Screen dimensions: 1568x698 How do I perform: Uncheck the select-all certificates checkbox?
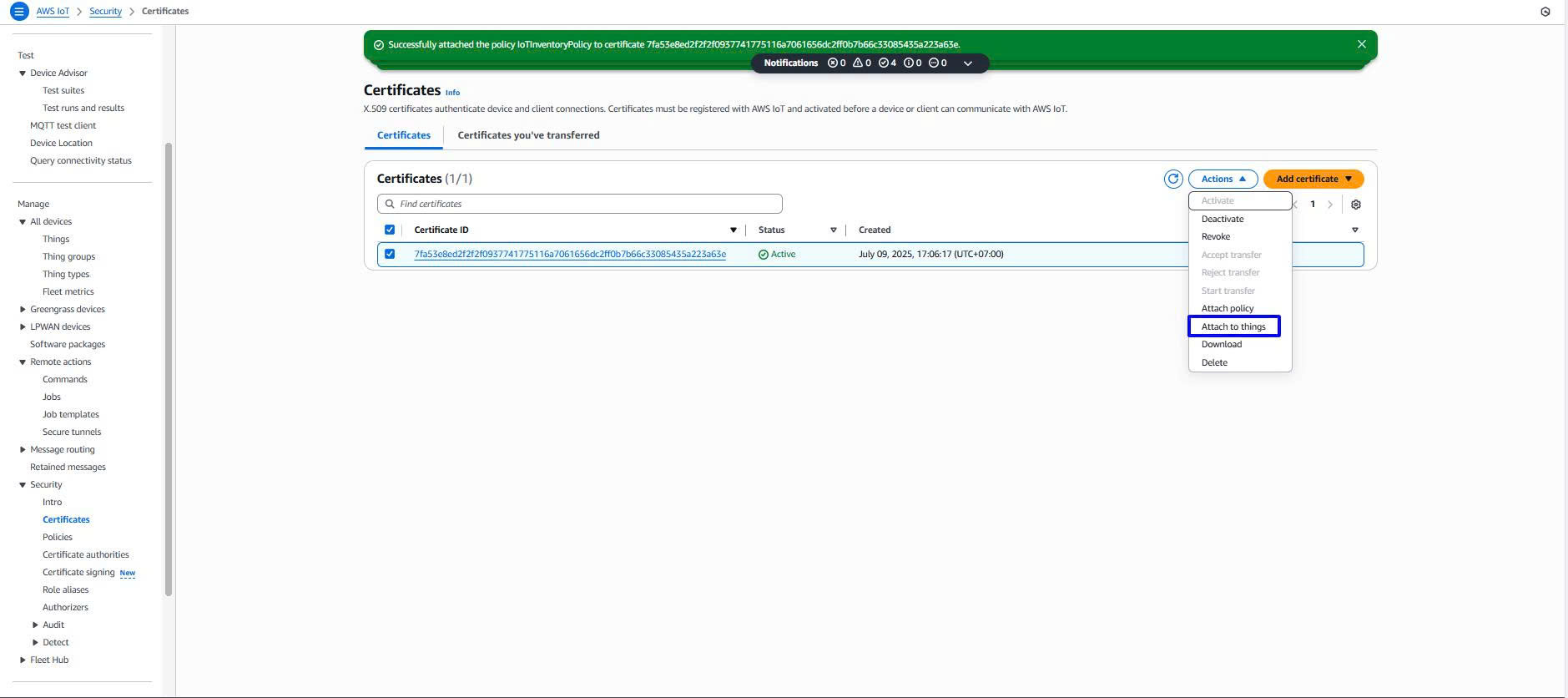coord(390,230)
